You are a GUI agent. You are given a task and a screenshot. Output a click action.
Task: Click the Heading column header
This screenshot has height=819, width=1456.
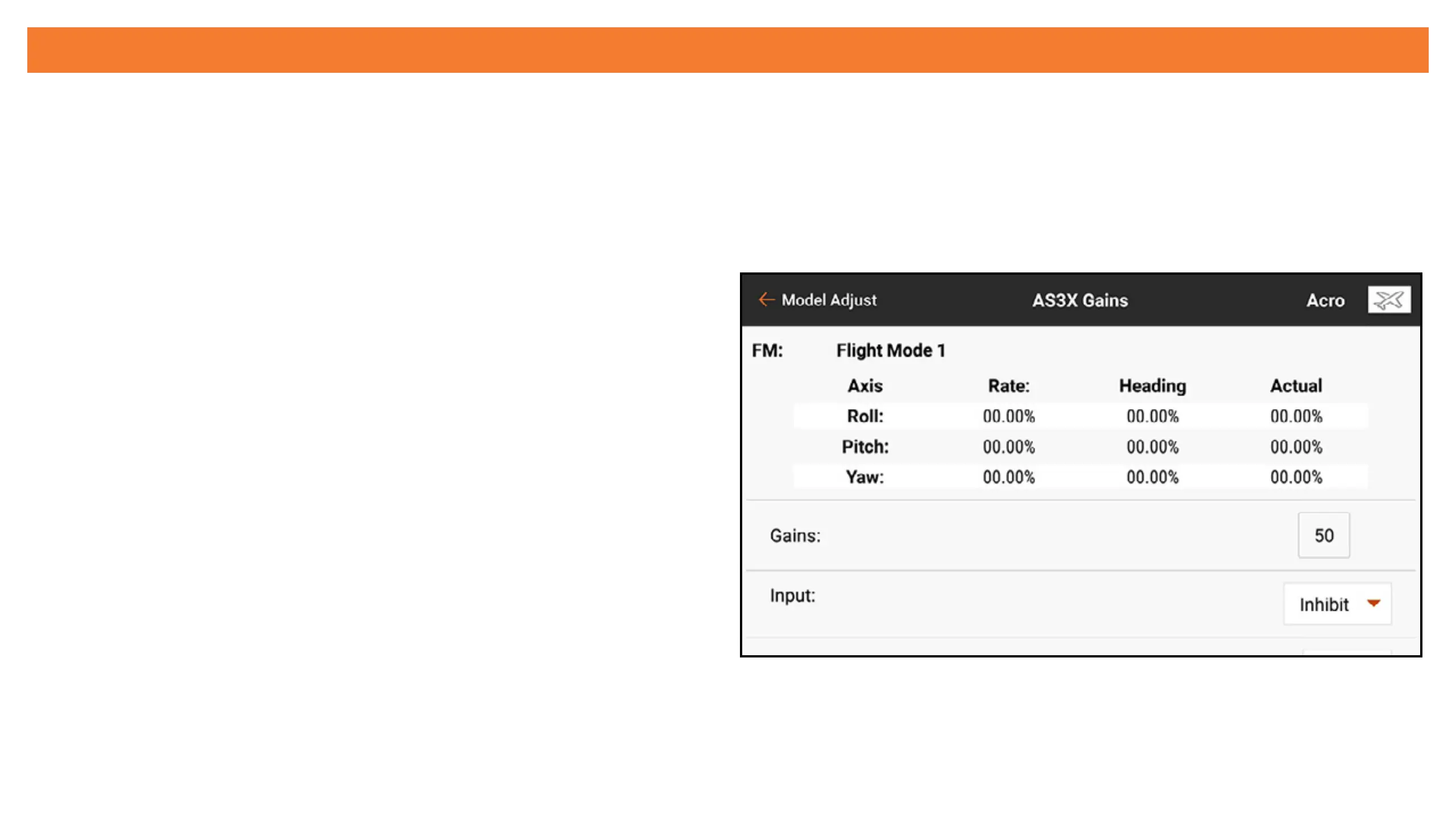(1152, 386)
